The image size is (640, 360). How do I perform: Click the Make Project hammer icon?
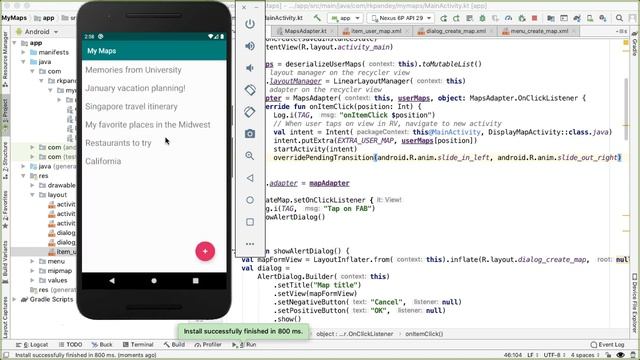pyautogui.click(x=317, y=18)
